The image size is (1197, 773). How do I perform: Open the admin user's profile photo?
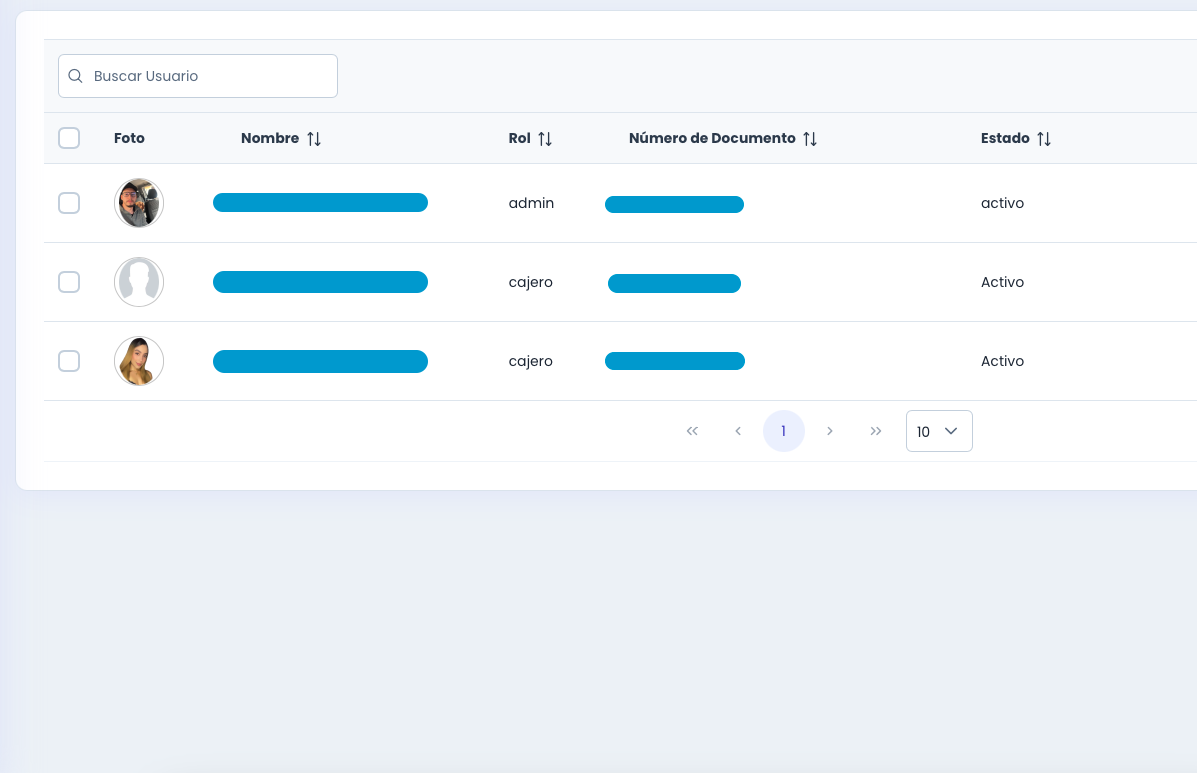pos(139,203)
